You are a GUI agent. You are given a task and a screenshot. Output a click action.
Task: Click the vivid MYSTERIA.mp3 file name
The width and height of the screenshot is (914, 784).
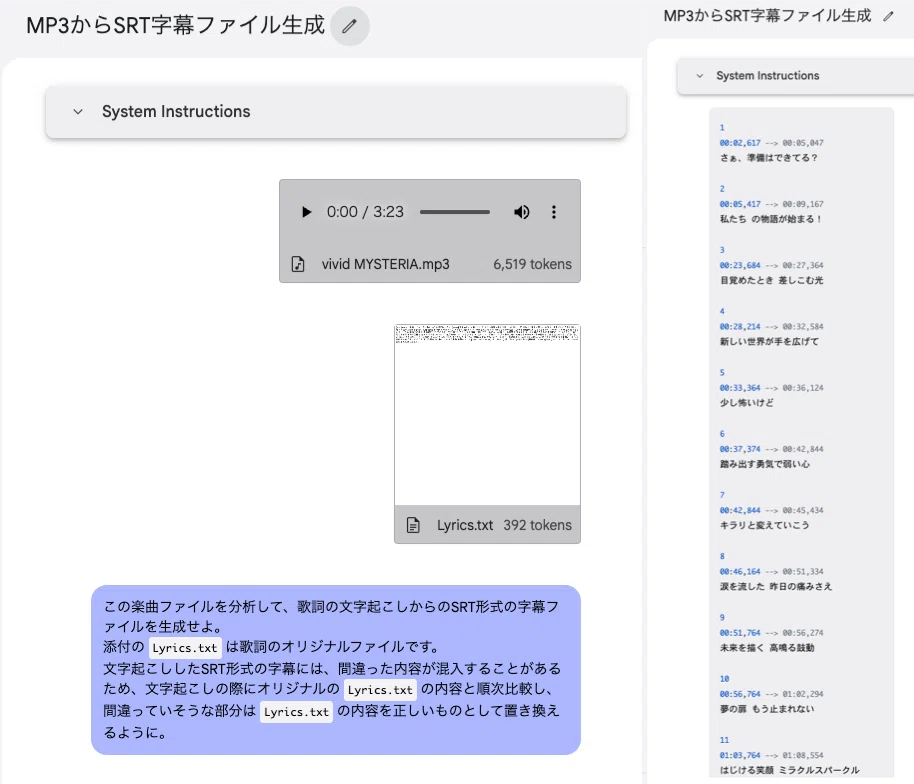tap(385, 264)
